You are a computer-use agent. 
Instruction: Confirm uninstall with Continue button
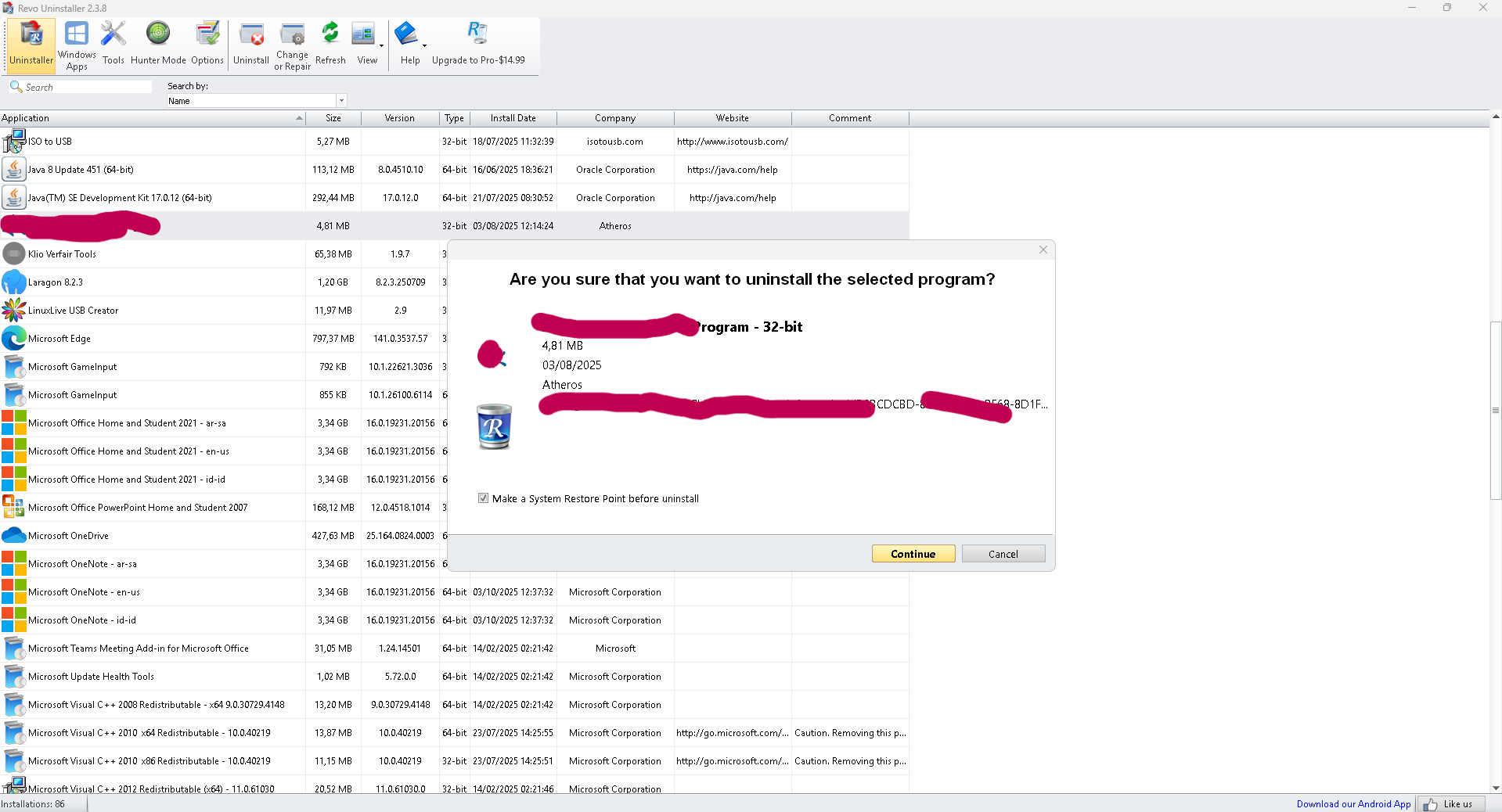[913, 554]
